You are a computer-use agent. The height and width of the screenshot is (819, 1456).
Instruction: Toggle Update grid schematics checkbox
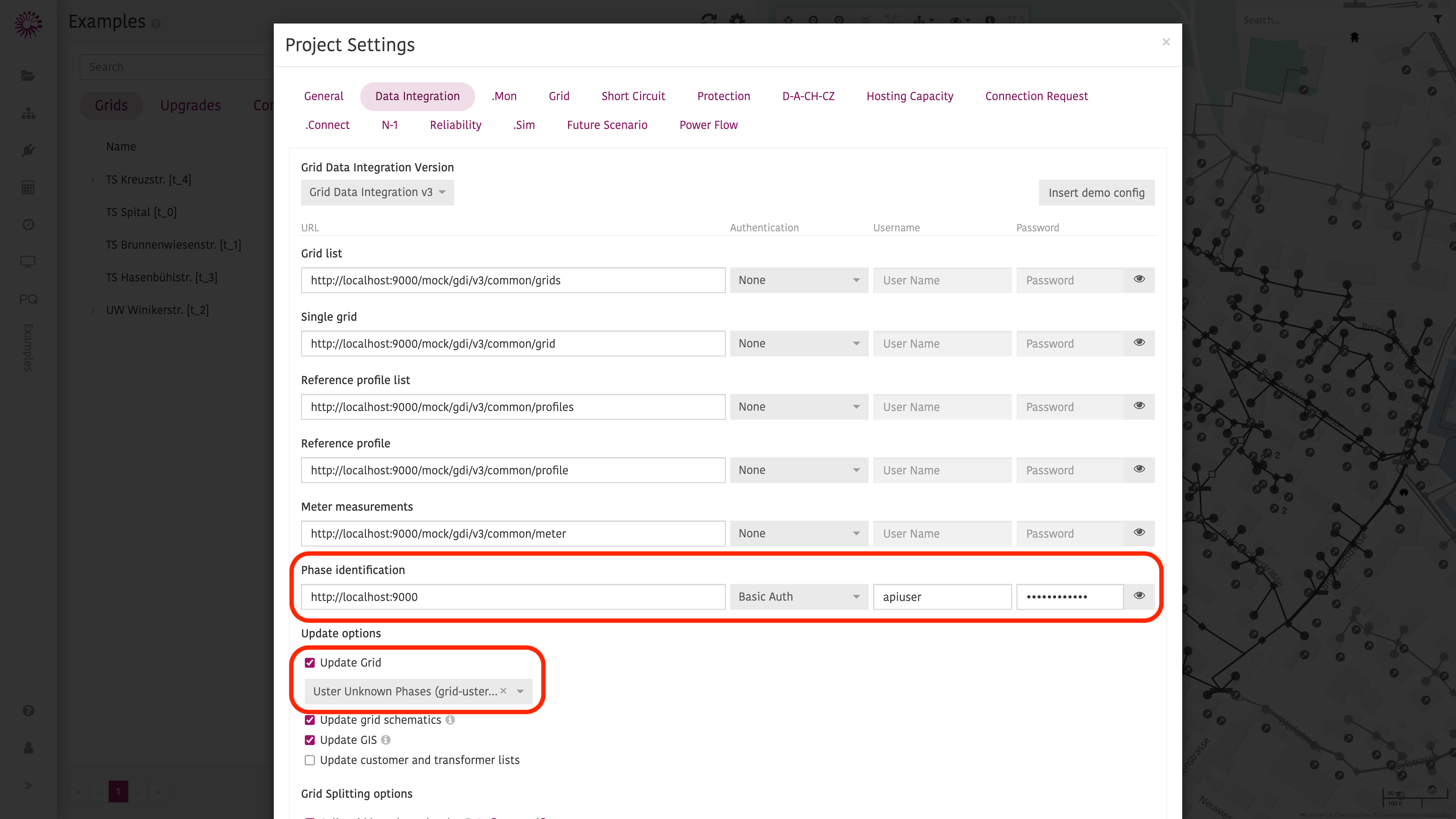coord(310,720)
